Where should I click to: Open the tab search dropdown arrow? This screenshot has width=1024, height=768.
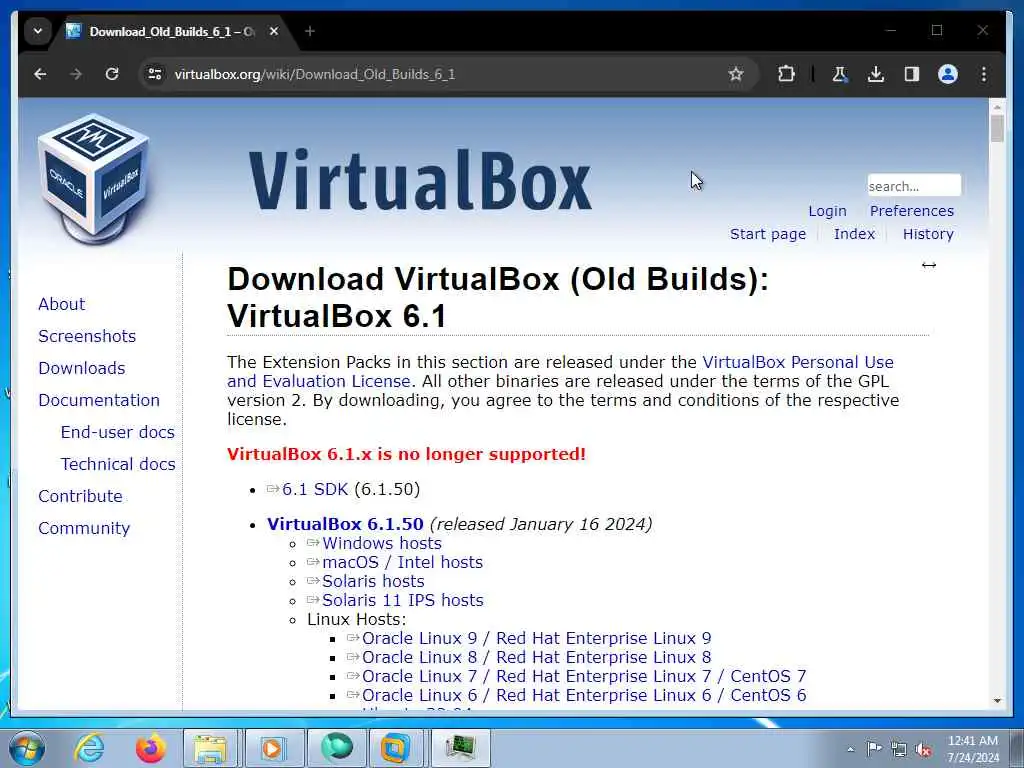(x=38, y=31)
